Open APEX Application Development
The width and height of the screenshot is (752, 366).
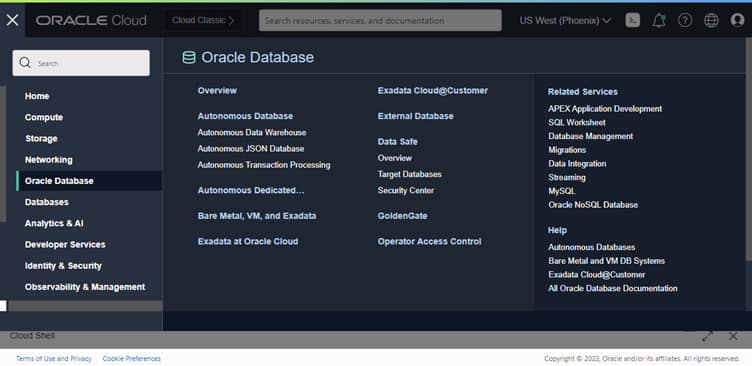tap(605, 109)
